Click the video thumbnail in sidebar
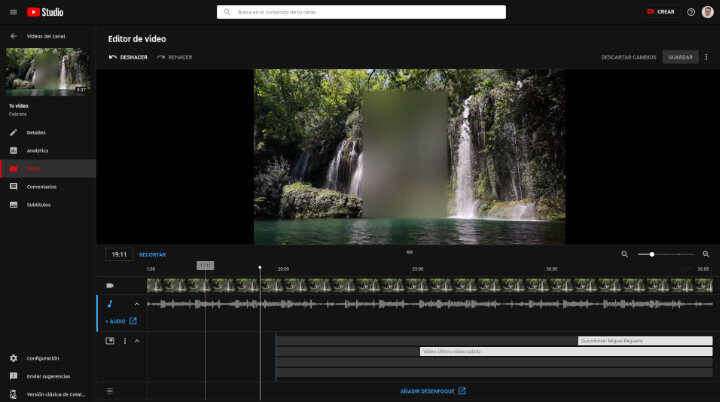The image size is (720, 402). click(x=48, y=72)
